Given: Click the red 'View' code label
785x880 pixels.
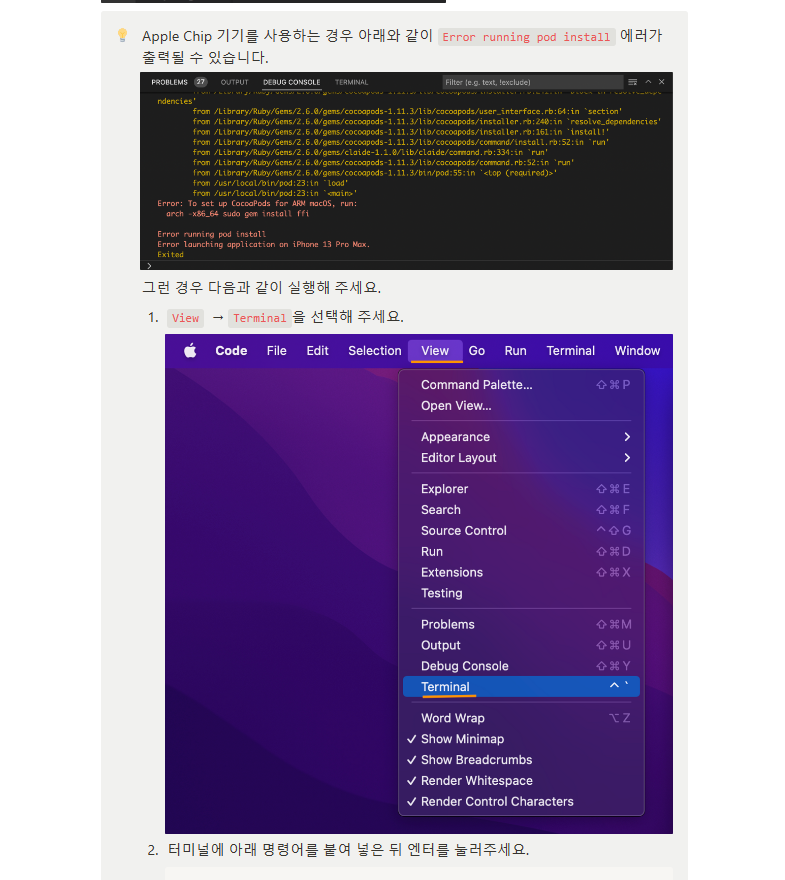Looking at the screenshot, I should (x=186, y=318).
